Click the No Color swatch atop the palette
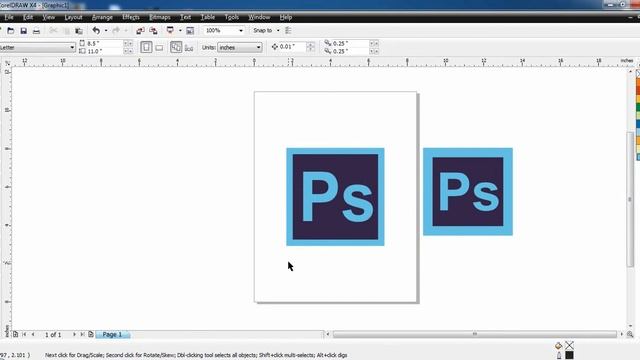The image size is (640, 360). point(638,73)
